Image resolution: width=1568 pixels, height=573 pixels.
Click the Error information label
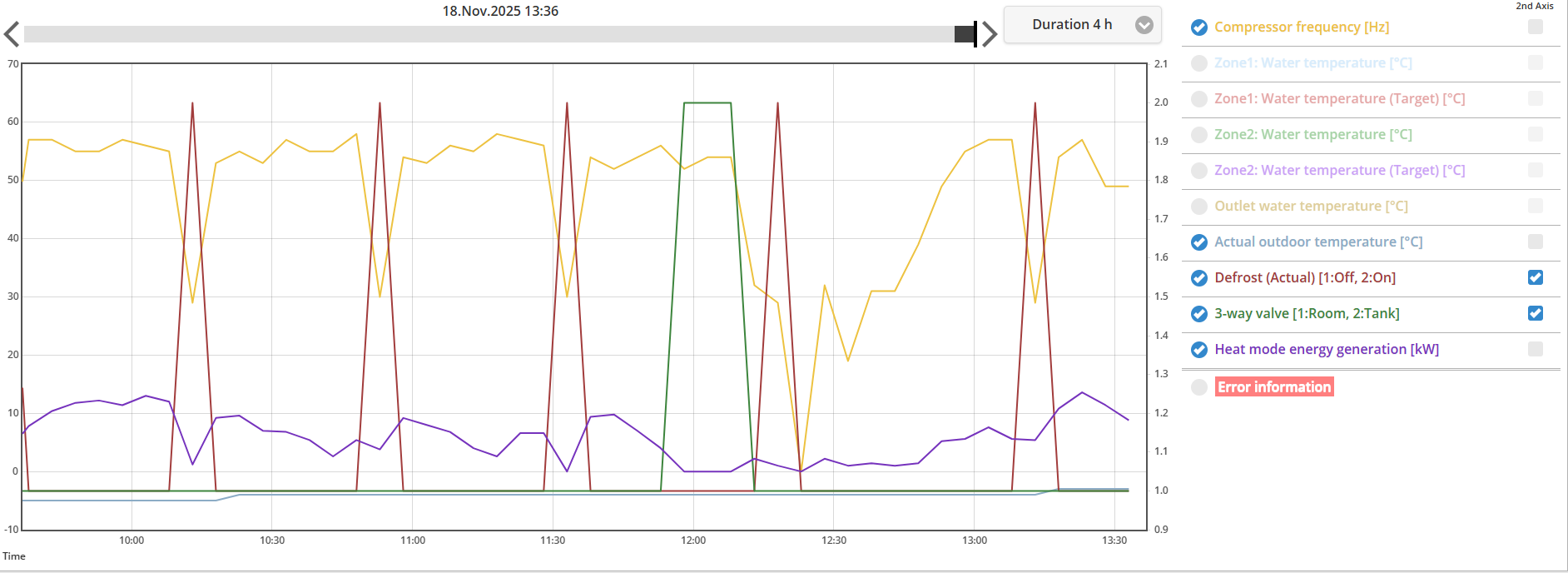coord(1273,387)
